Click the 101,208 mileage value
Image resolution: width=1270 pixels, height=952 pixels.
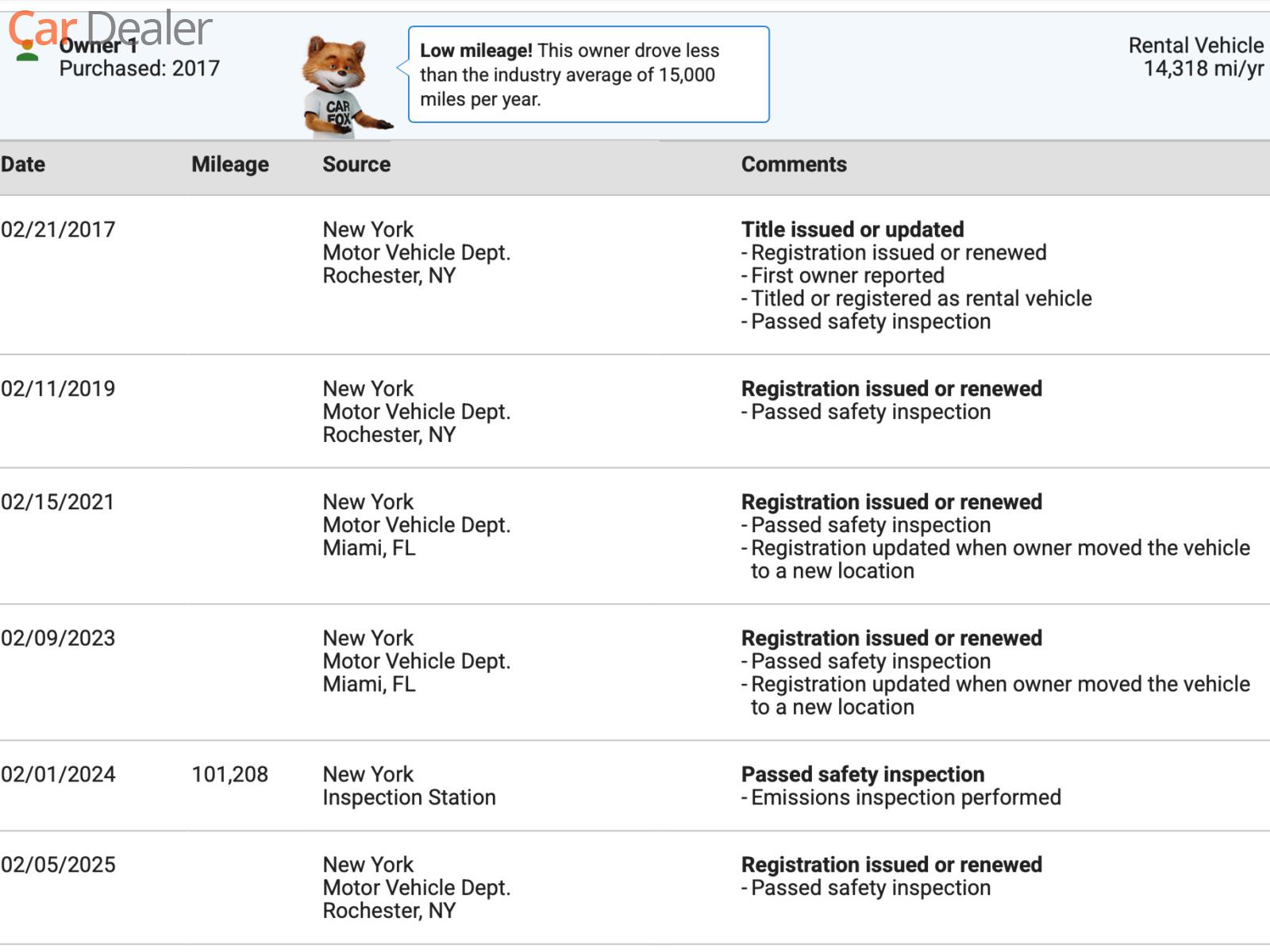point(230,774)
